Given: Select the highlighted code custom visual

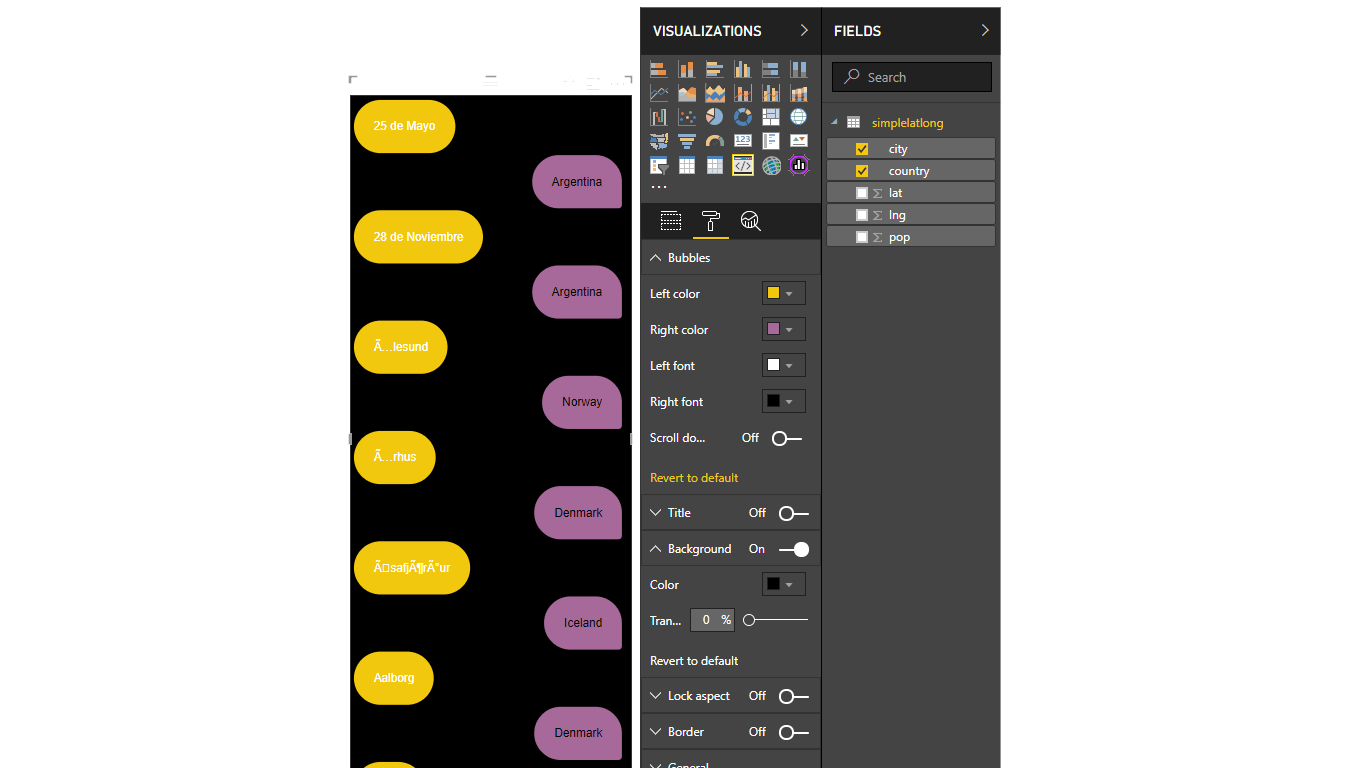Looking at the screenshot, I should [743, 165].
